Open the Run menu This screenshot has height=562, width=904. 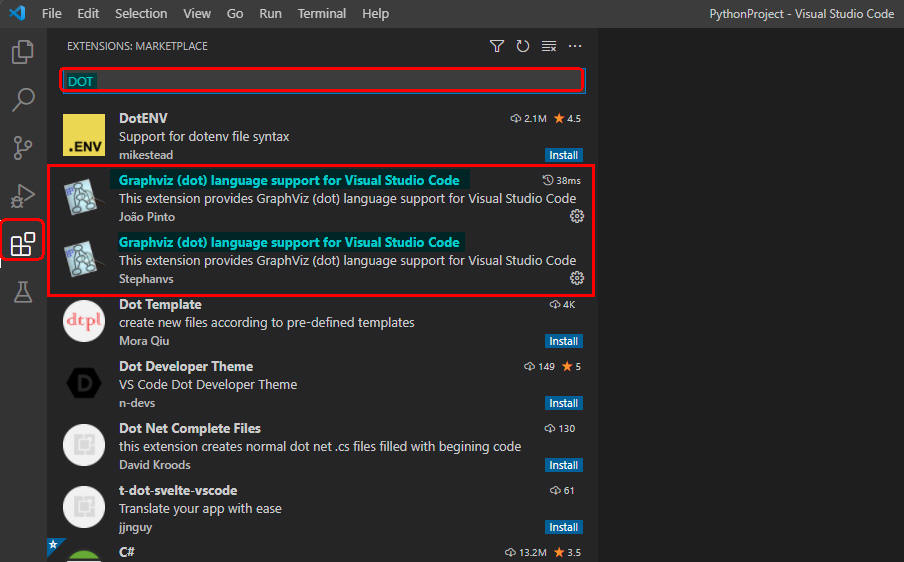tap(270, 13)
